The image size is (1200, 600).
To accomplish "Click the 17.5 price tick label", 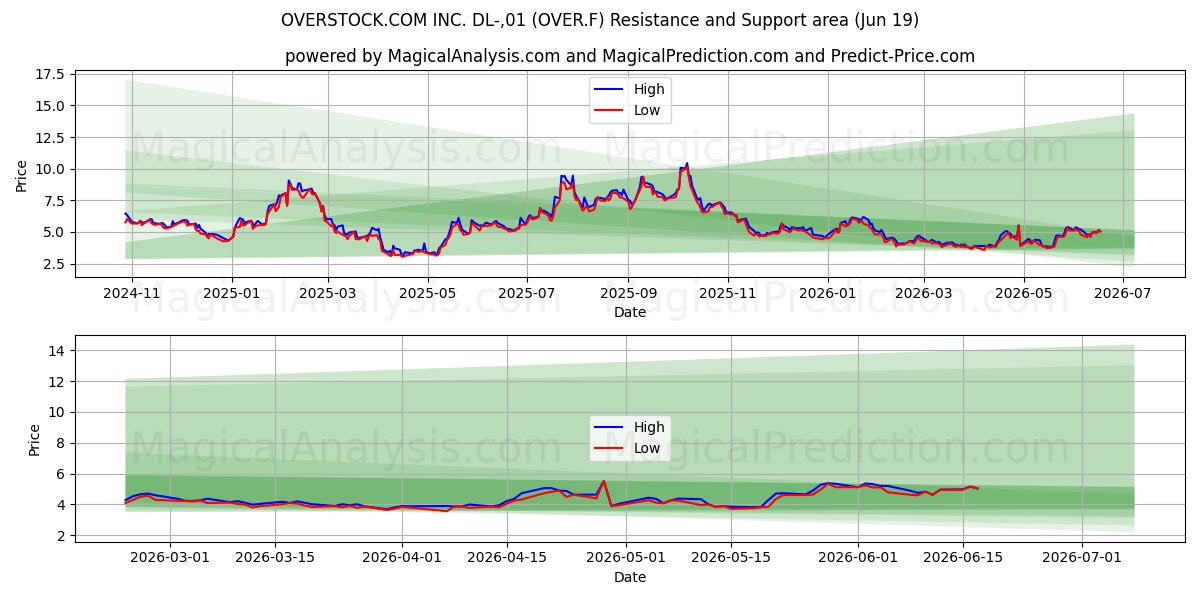I will coord(50,75).
